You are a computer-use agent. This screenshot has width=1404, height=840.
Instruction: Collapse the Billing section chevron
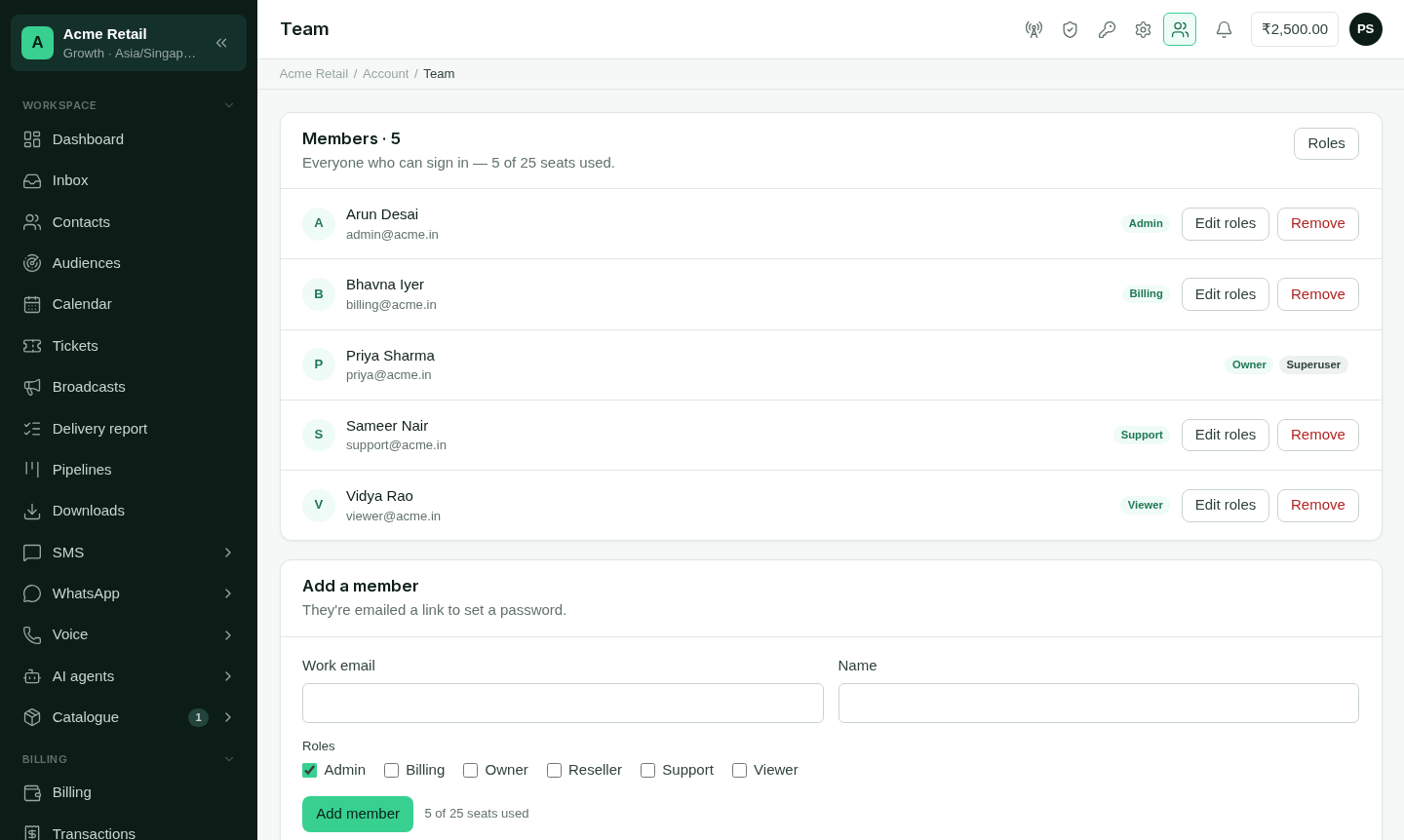tap(229, 759)
